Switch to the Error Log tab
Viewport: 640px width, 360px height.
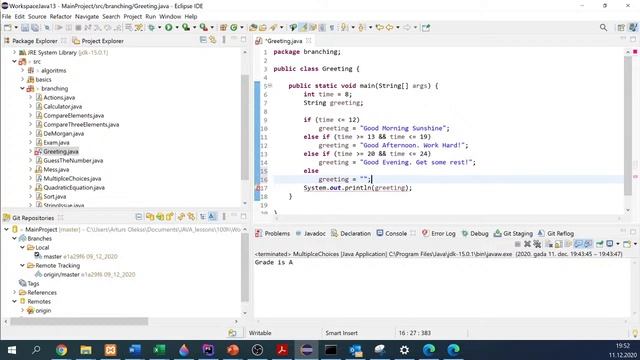coord(439,233)
